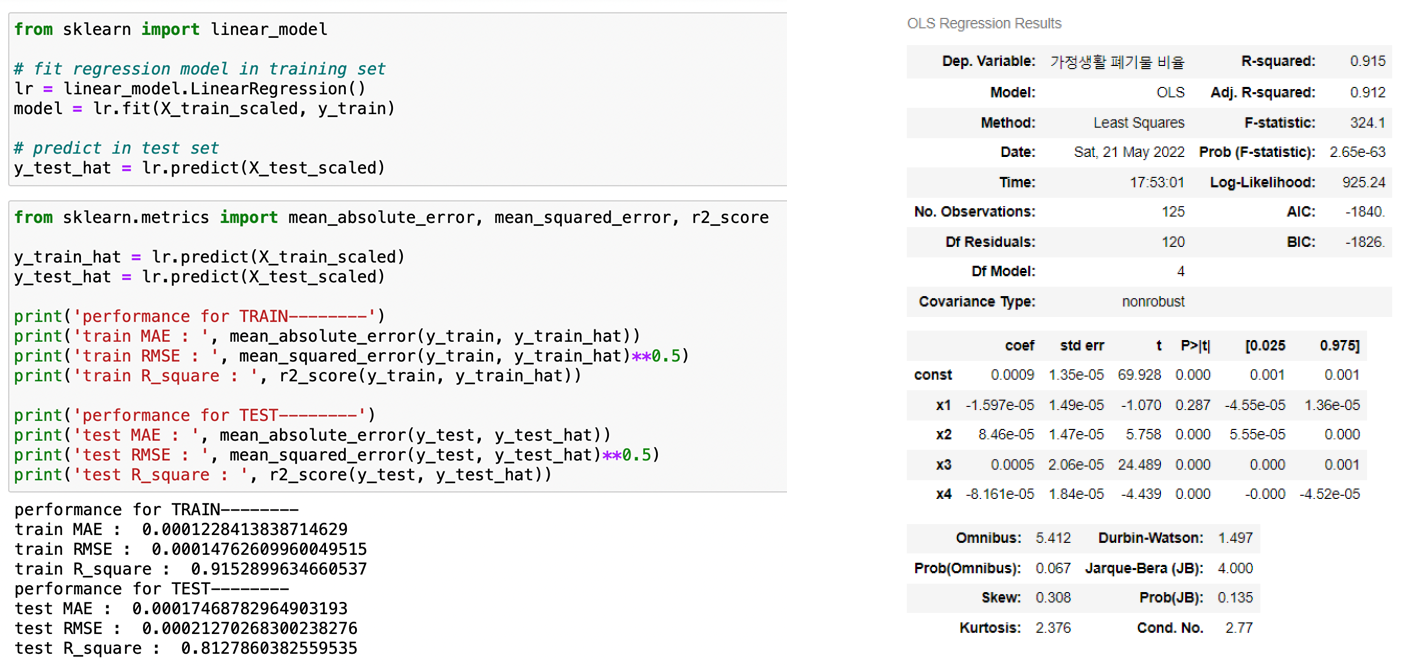Click the AIC value -1840.

pos(1364,212)
